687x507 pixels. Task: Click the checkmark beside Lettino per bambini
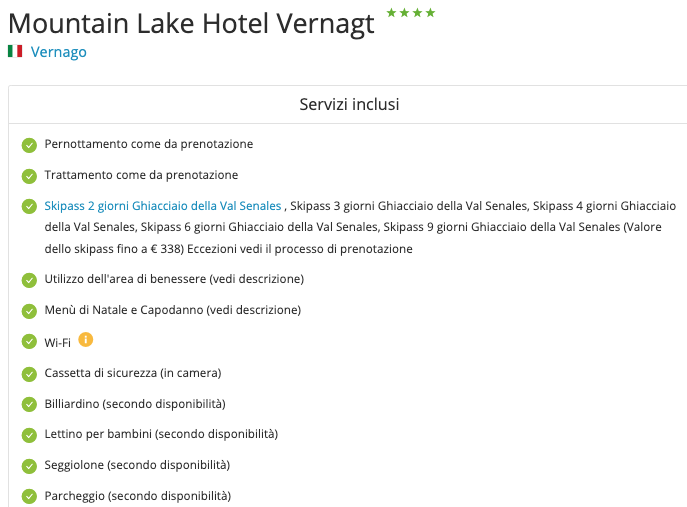(x=29, y=435)
